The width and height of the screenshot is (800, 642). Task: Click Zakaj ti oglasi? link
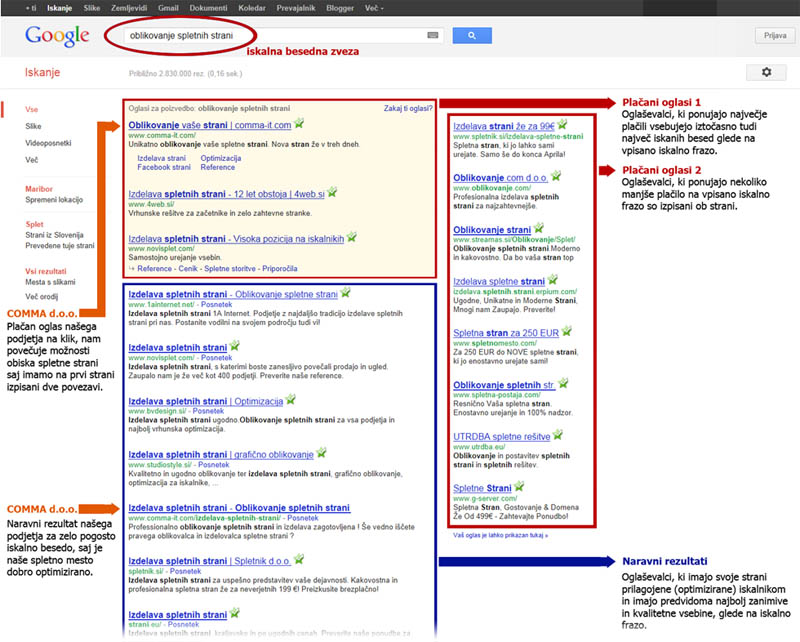tap(408, 108)
